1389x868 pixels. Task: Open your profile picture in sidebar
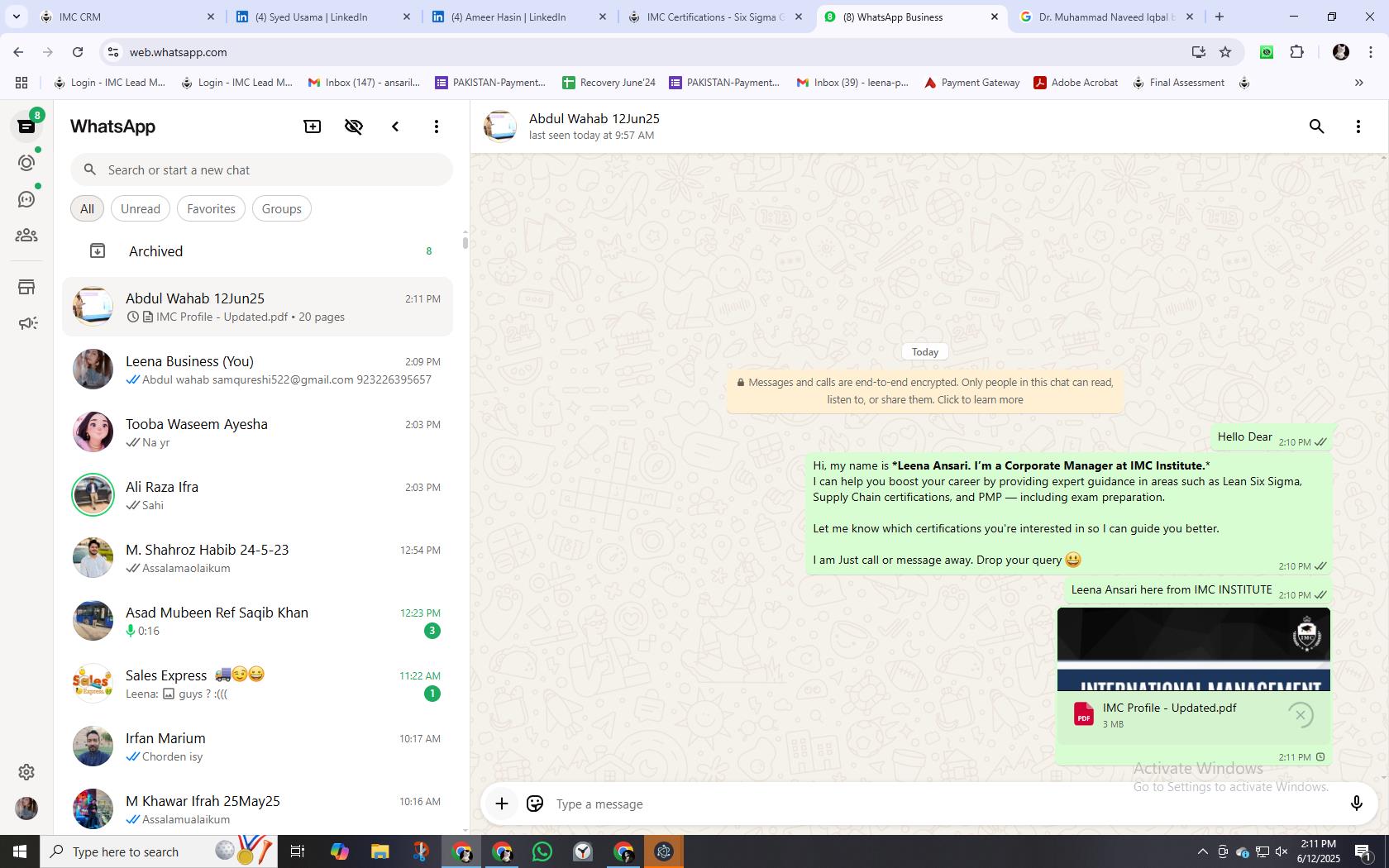tap(26, 808)
